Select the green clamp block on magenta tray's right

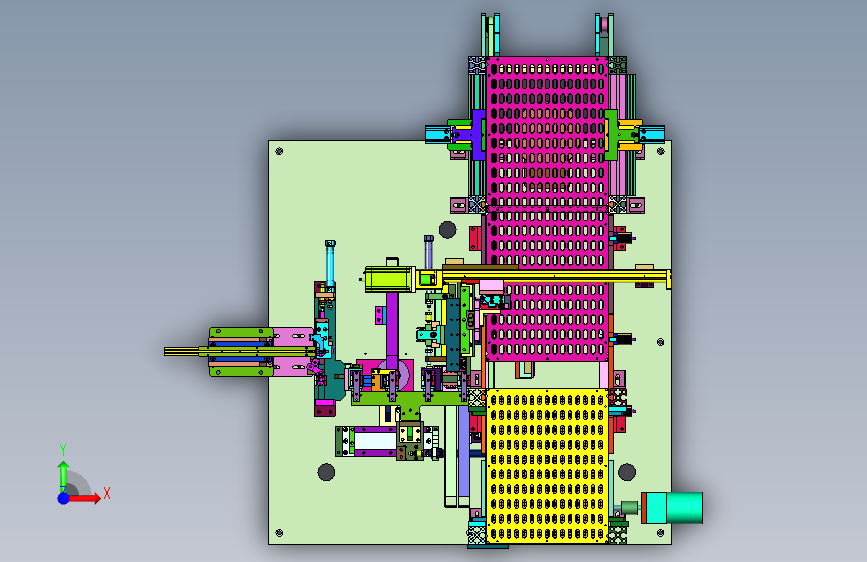[x=611, y=135]
